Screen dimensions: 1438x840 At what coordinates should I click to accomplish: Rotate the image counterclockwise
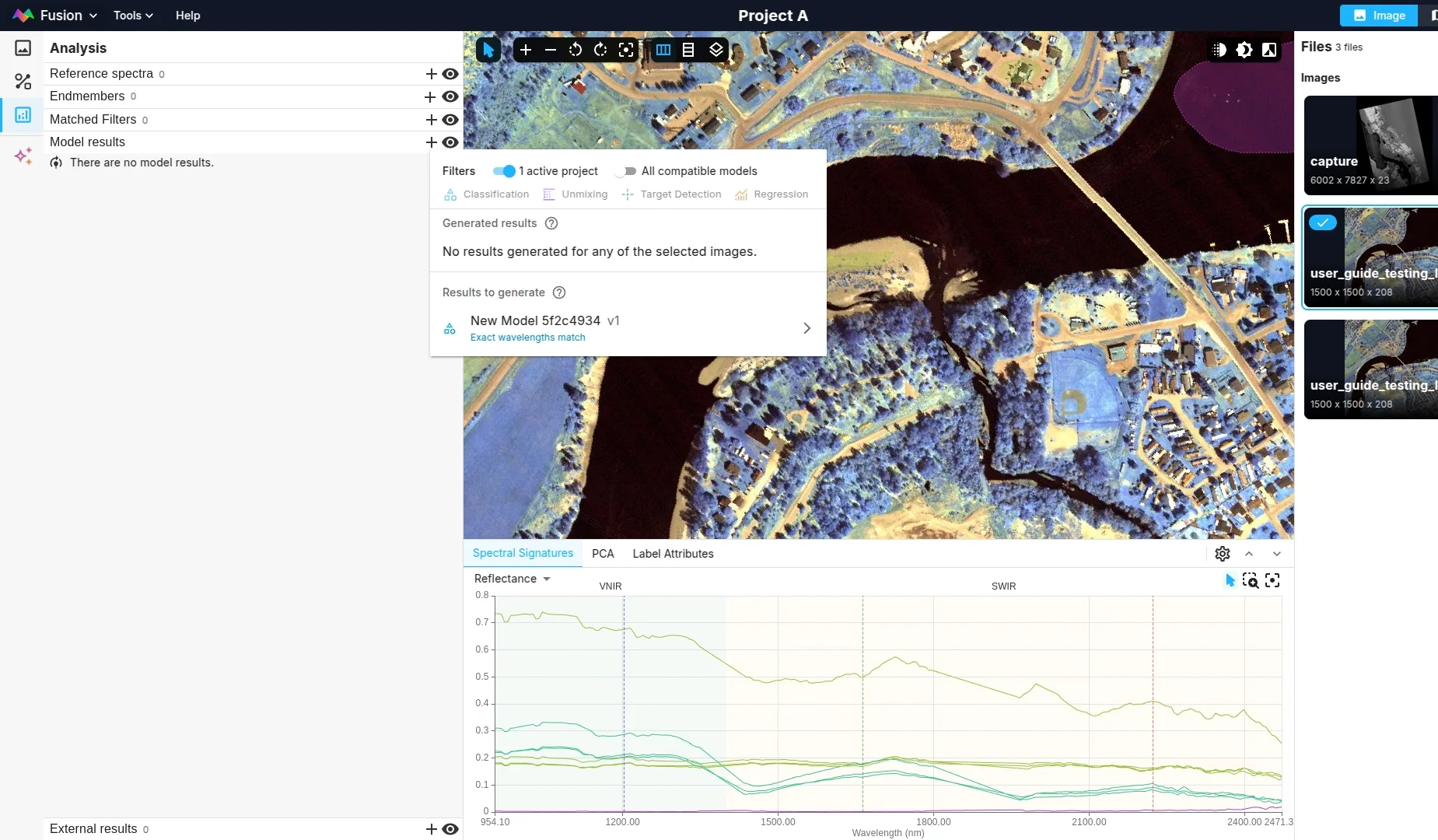[x=576, y=51]
